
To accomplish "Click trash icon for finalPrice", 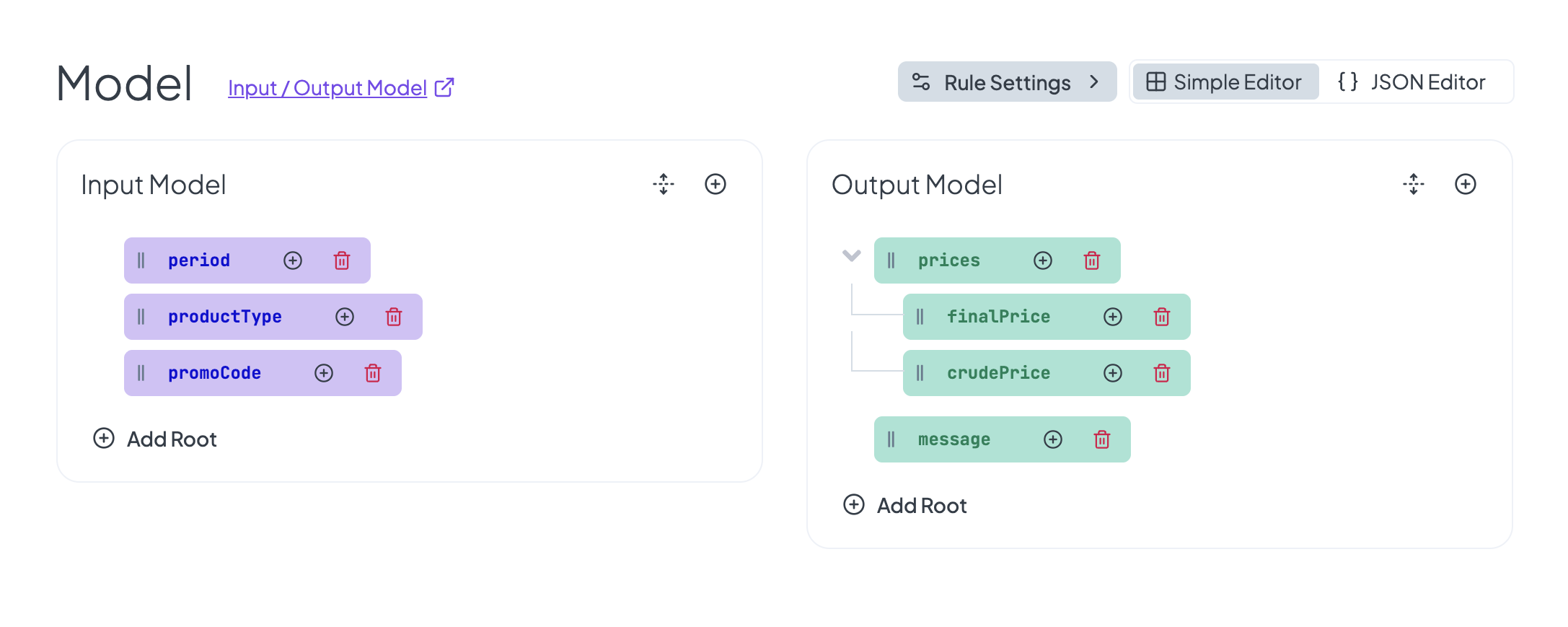I will (x=1161, y=317).
